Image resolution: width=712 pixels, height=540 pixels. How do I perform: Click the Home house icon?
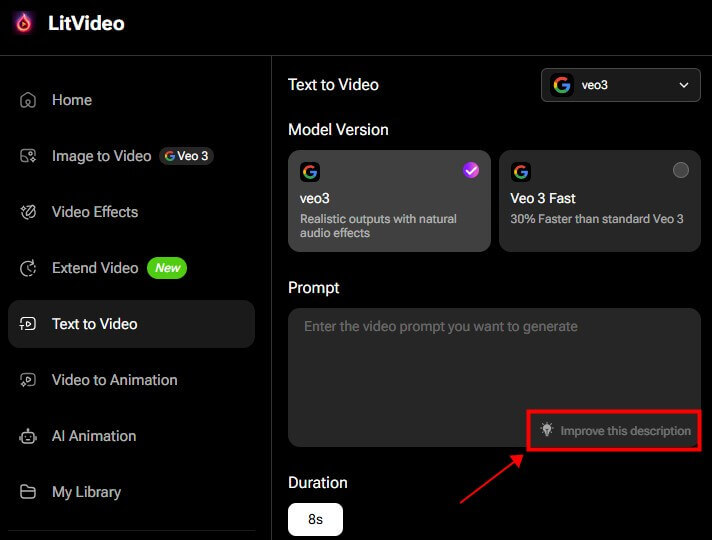coord(28,100)
